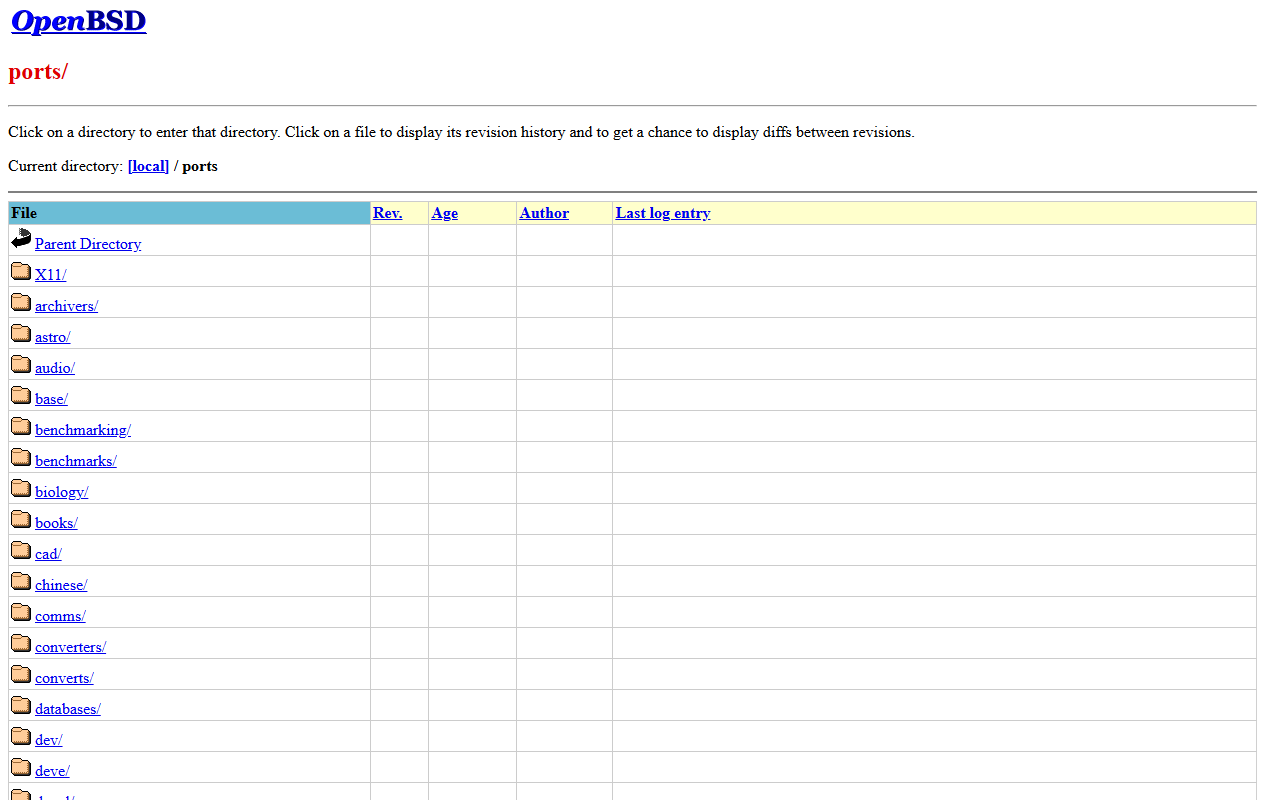The height and width of the screenshot is (800, 1263).
Task: Click the folder icon next to databases
Action: point(21,703)
